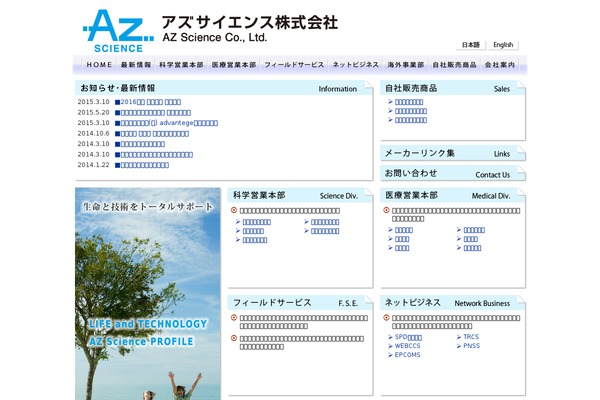Open the ネットビジネス Network Business header
600x400 pixels.
[x=453, y=302]
